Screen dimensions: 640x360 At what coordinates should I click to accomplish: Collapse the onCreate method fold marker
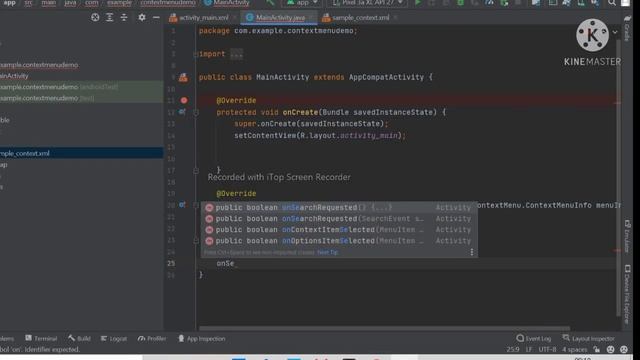pos(196,112)
